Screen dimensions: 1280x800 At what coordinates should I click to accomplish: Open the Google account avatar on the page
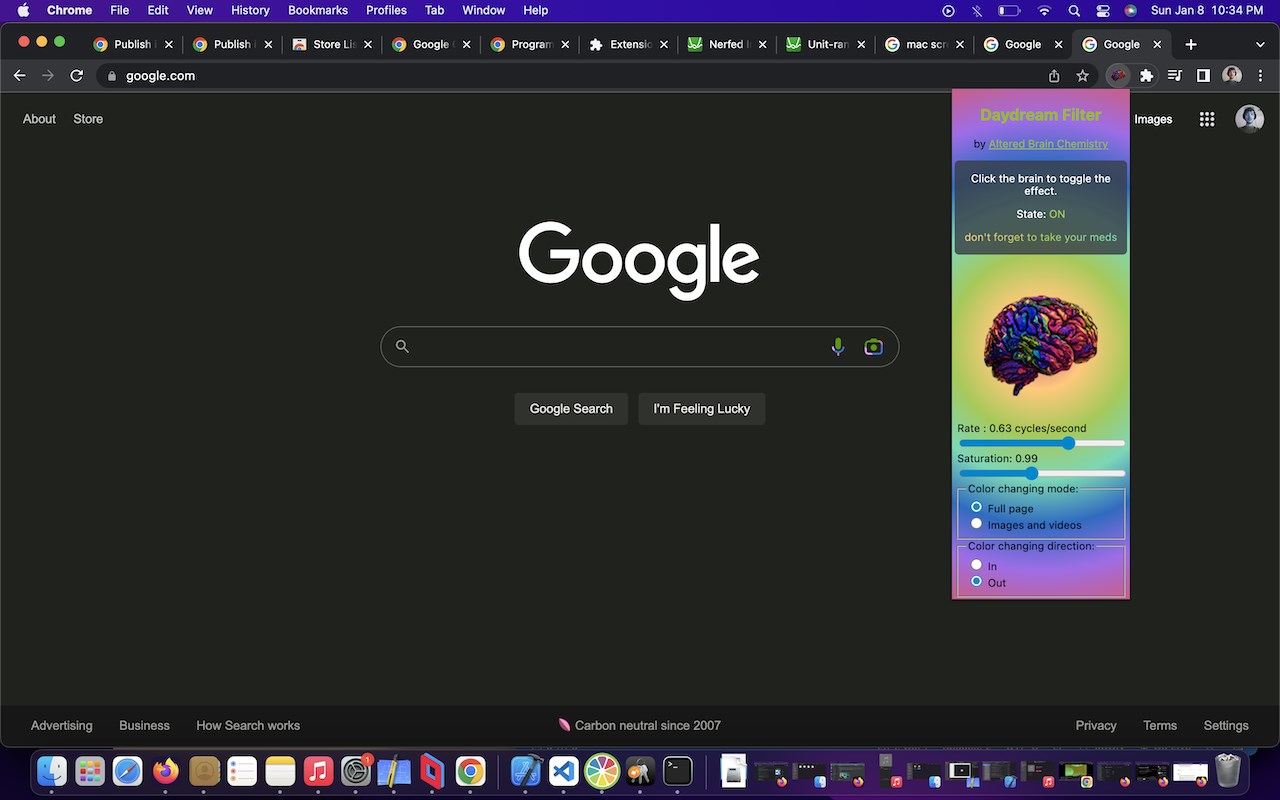(1249, 119)
